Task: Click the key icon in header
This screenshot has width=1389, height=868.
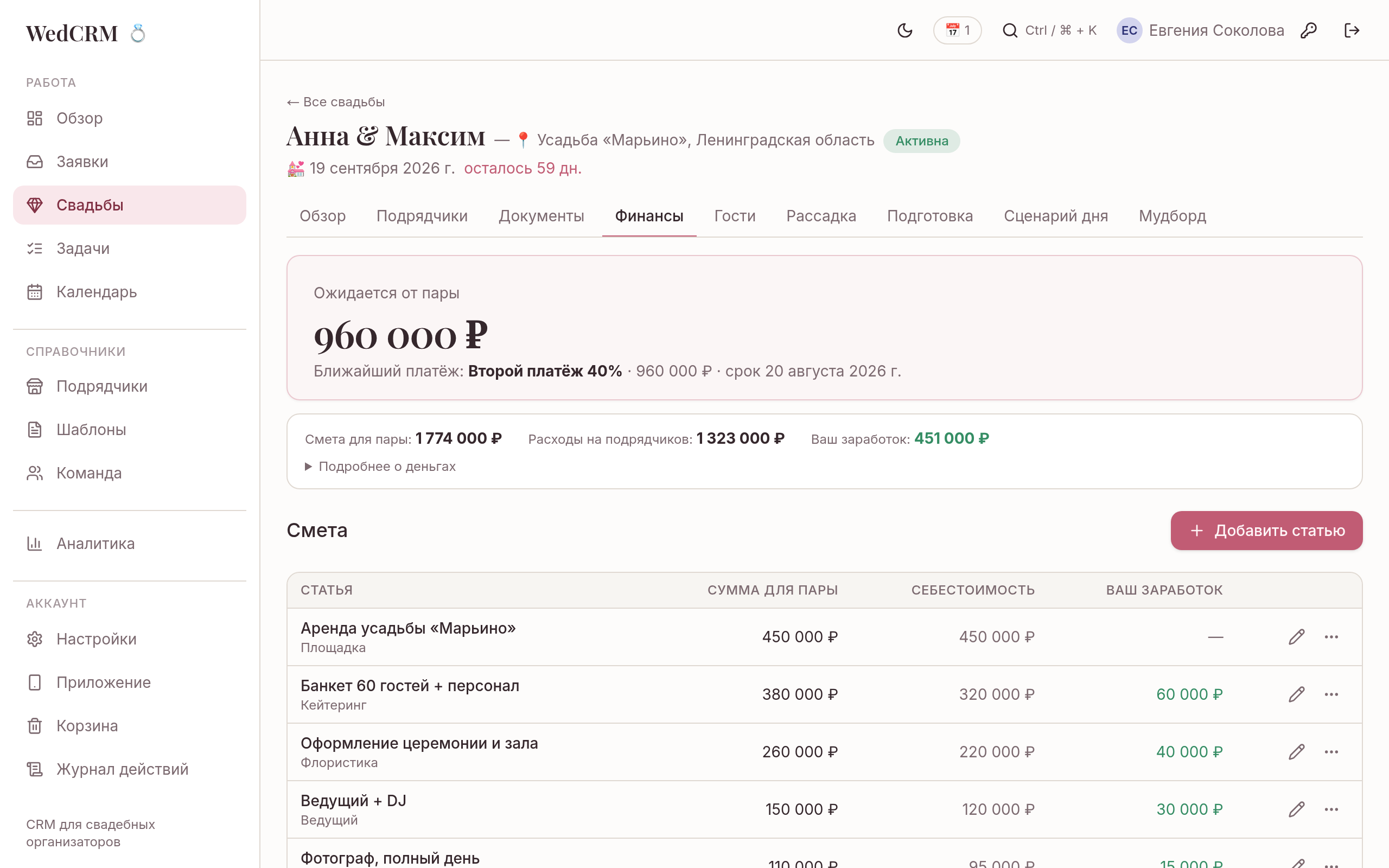Action: coord(1309,30)
